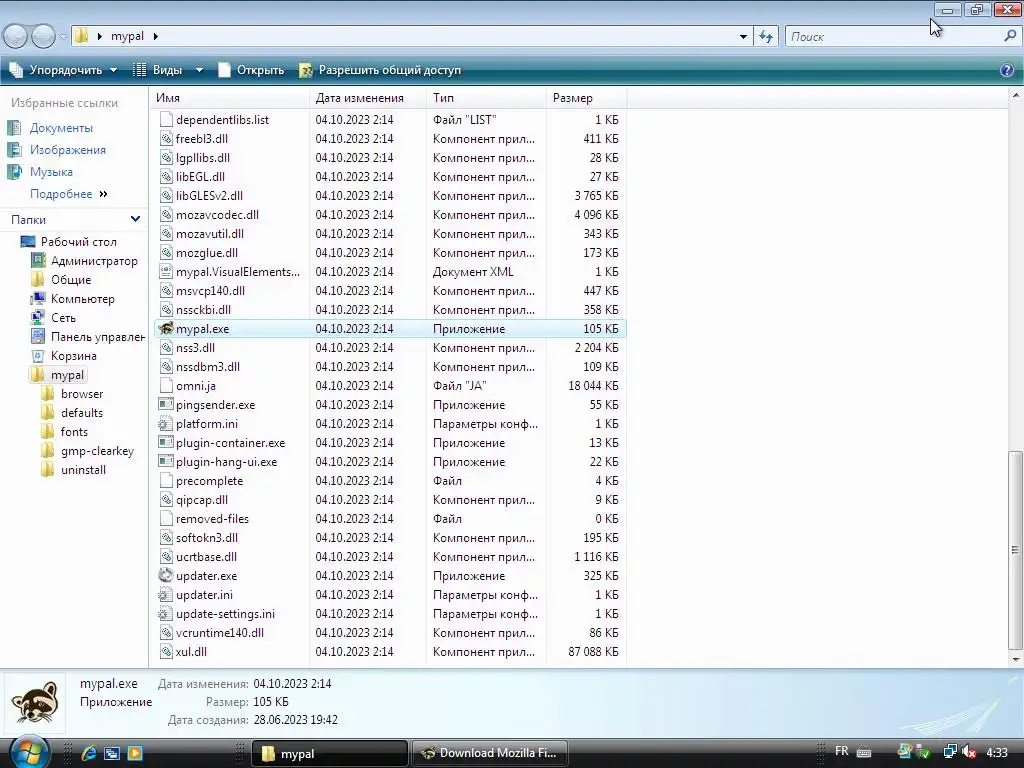Image resolution: width=1024 pixels, height=768 pixels.
Task: Click the breadcrumb arrow after mypal
Action: (155, 37)
